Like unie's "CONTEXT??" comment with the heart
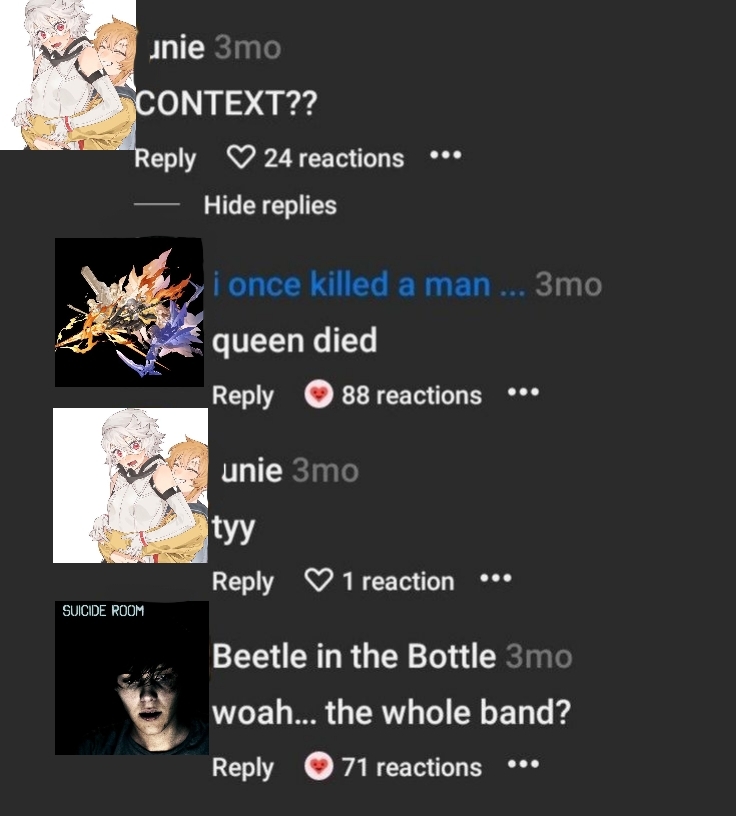736x816 pixels. (x=241, y=158)
